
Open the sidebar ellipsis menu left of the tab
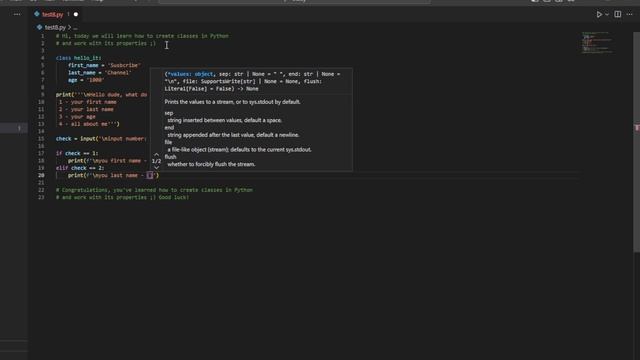tap(17, 14)
